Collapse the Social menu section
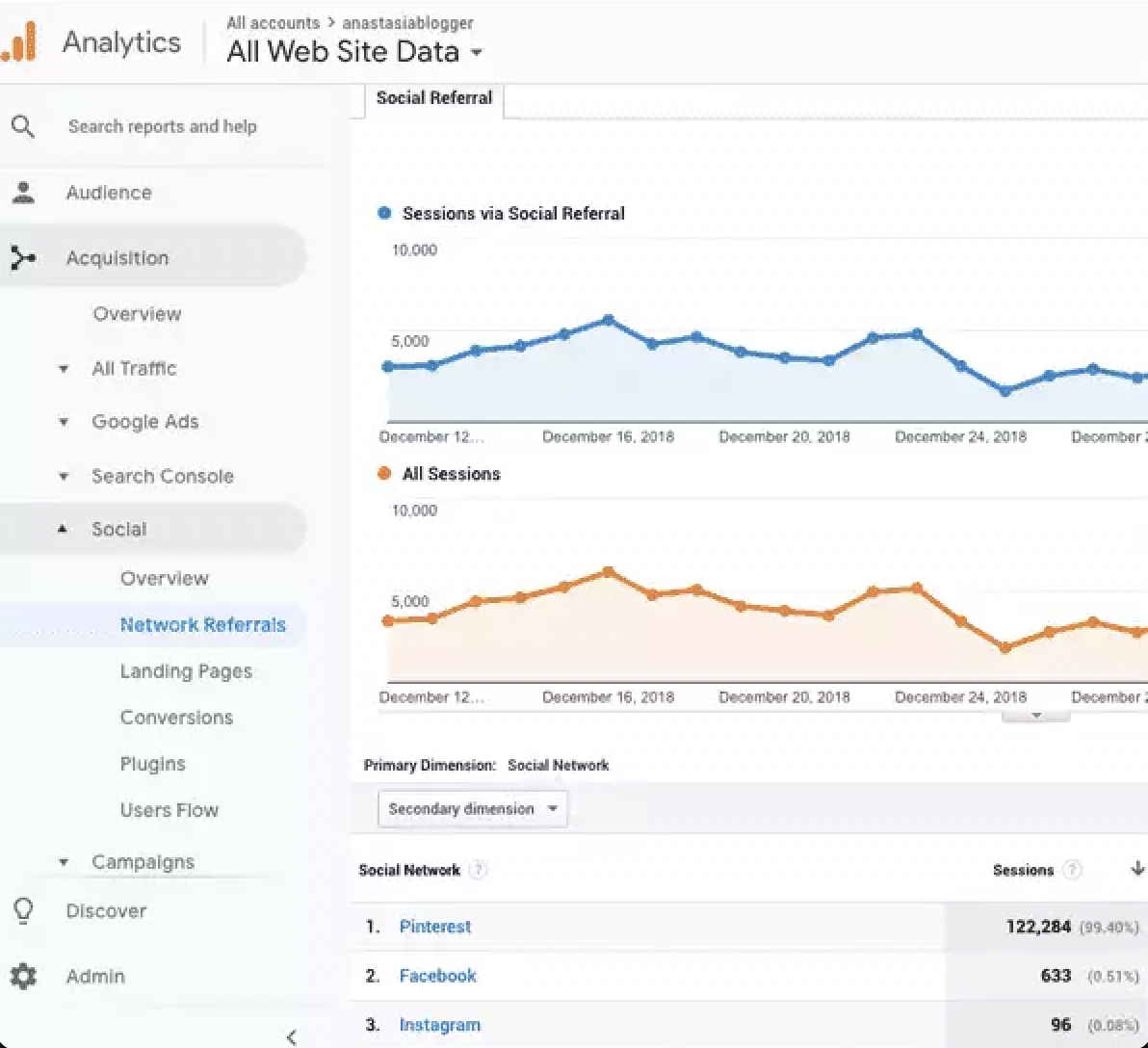 (64, 529)
